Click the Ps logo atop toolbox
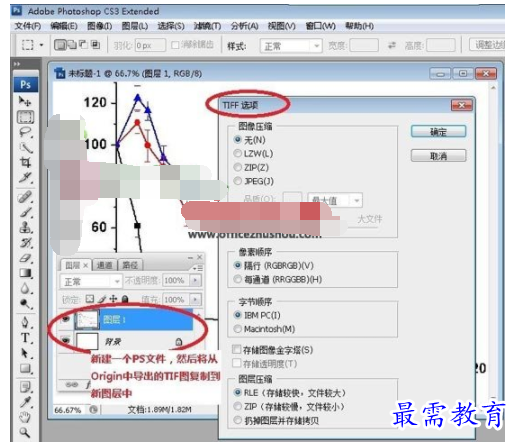The height and width of the screenshot is (446, 514). 26,85
